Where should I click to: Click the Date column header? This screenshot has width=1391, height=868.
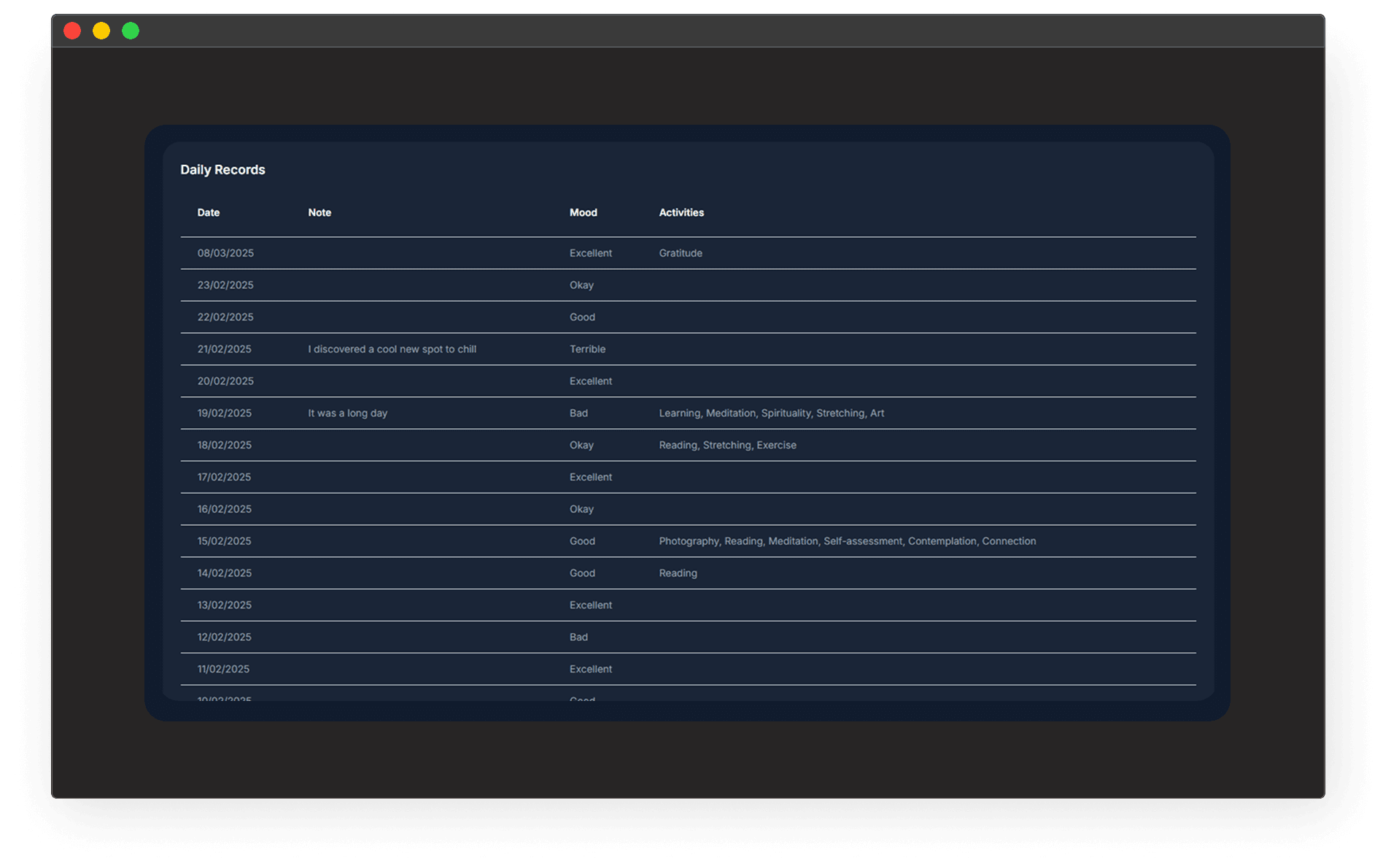209,213
